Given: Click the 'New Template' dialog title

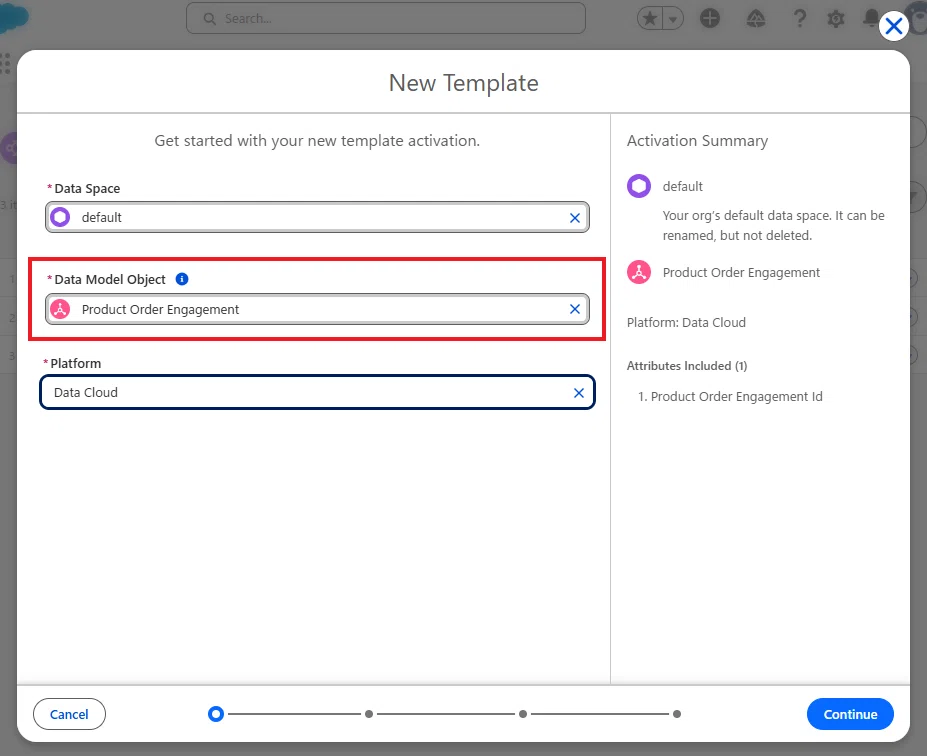Looking at the screenshot, I should (x=464, y=83).
